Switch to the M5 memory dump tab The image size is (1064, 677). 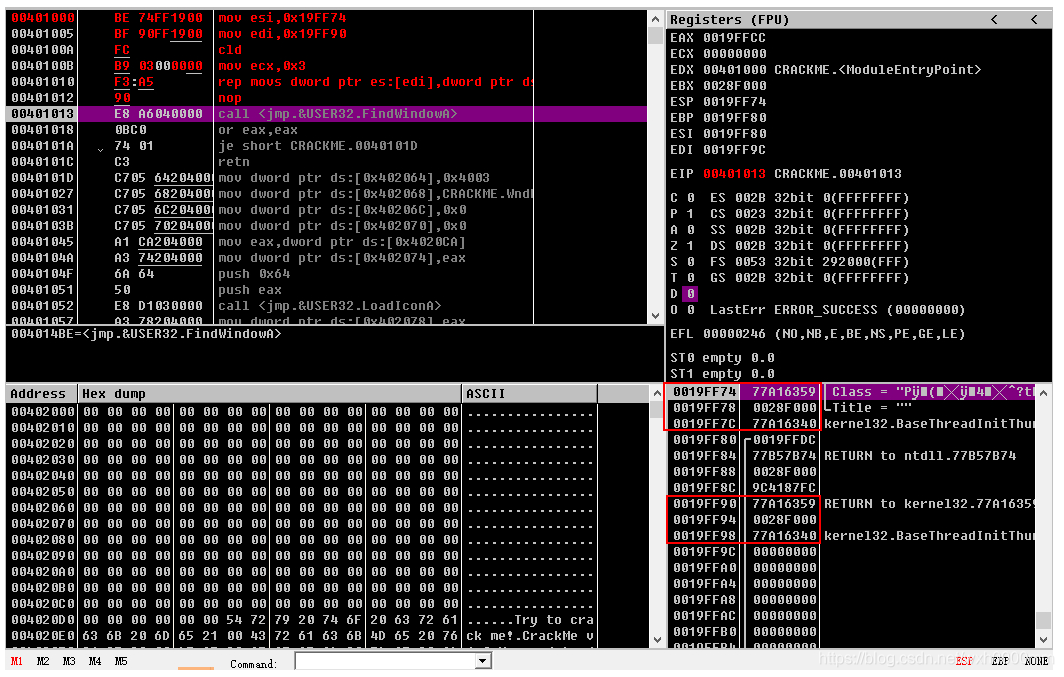pos(121,661)
